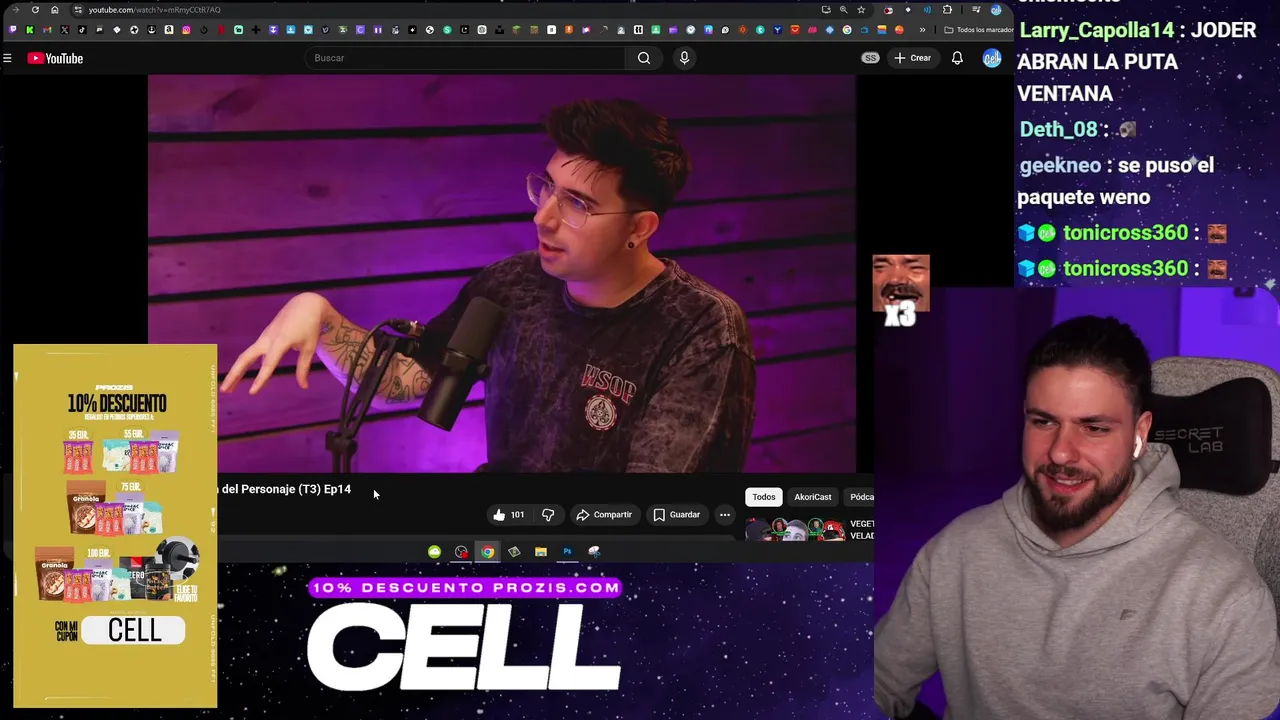Bookmark this page with the star
Screen dimensions: 1280x720
(861, 10)
